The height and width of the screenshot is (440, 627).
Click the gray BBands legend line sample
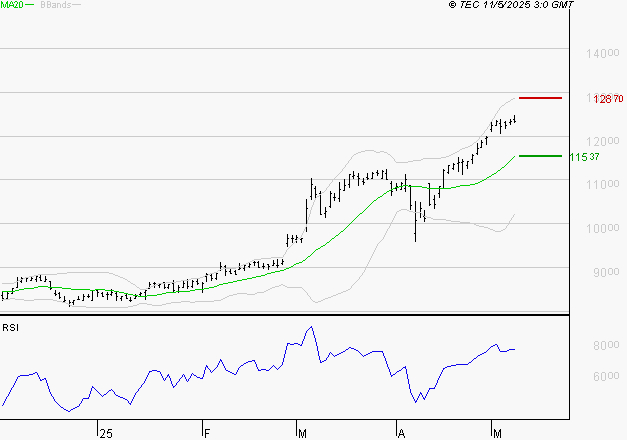pos(76,6)
